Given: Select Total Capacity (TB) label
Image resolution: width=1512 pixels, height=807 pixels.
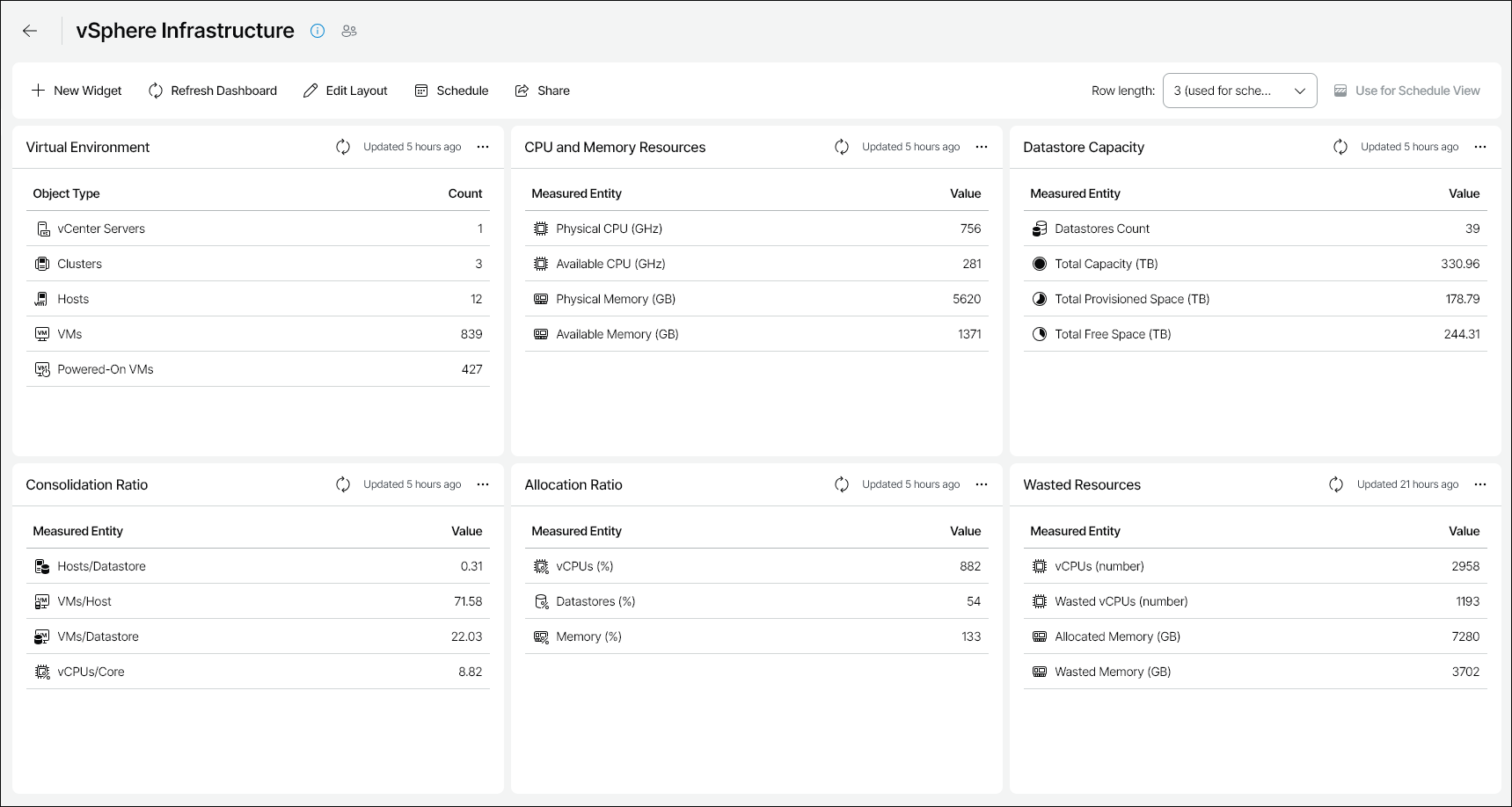Looking at the screenshot, I should click(x=1107, y=264).
